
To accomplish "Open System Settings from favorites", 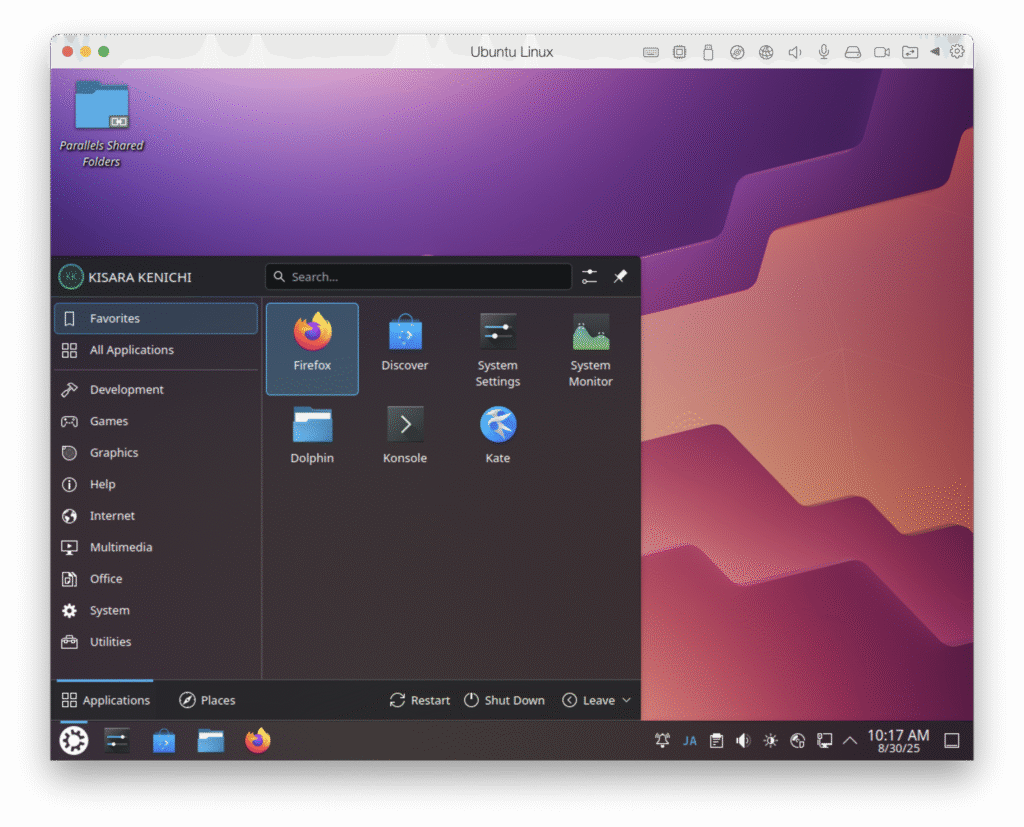I will tap(498, 349).
